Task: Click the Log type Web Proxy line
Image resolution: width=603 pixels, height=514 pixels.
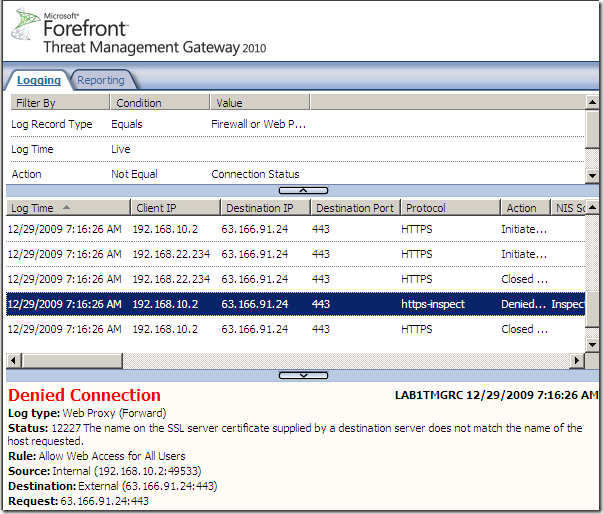Action: (87, 413)
